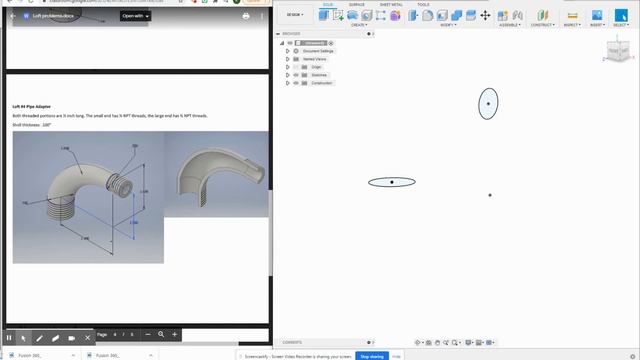
Task: Click the Combine tool
Action: pyautogui.click(x=456, y=16)
